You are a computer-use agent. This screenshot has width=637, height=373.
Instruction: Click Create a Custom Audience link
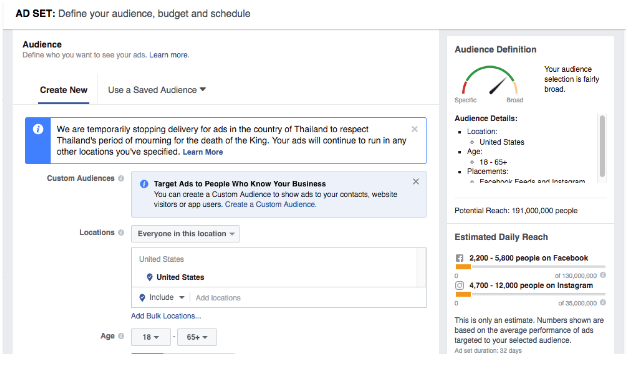pyautogui.click(x=270, y=204)
